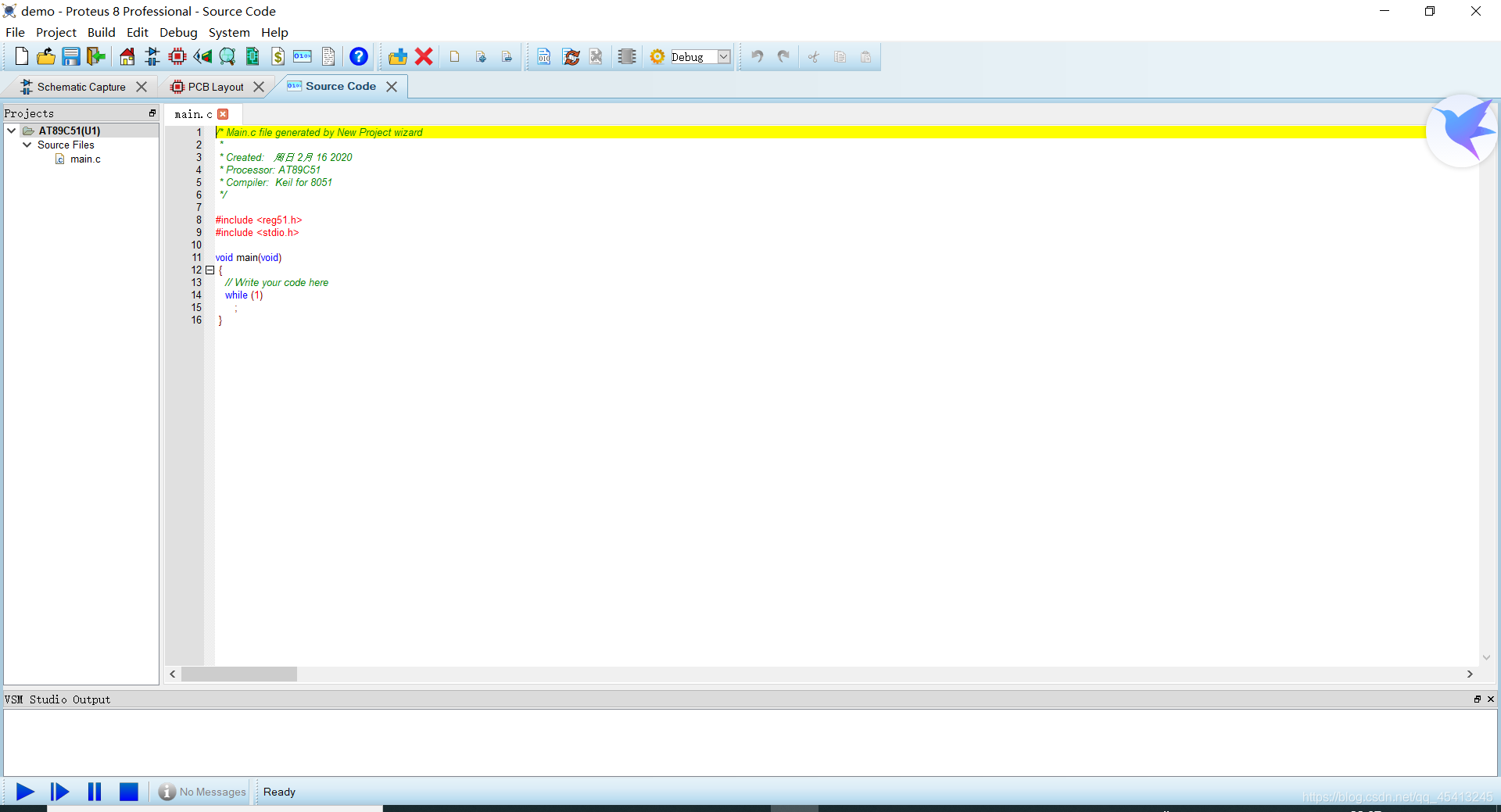Click the Rebuild Project icon
1501x812 pixels.
tap(571, 56)
